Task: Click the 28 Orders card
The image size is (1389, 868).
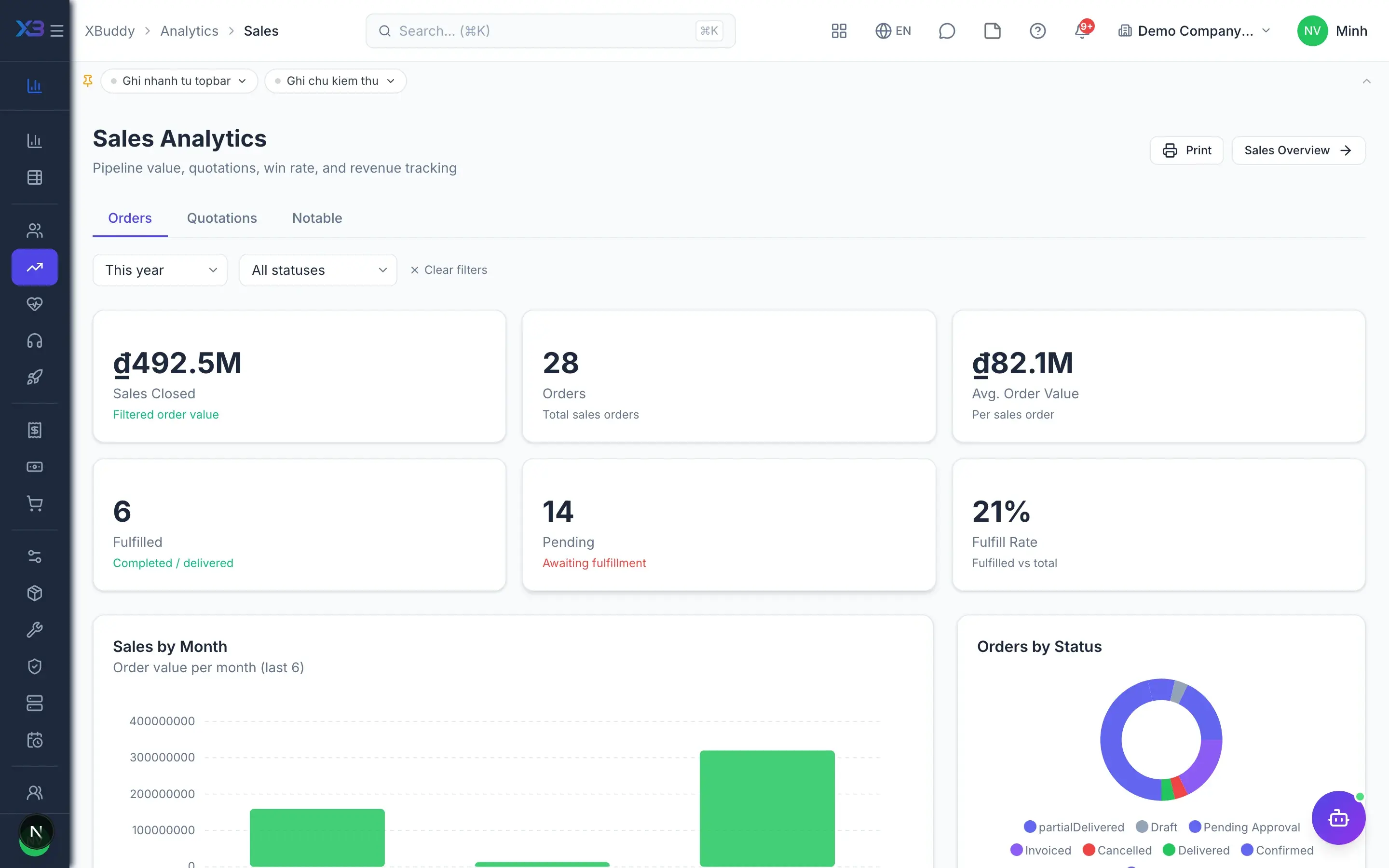Action: tap(728, 376)
